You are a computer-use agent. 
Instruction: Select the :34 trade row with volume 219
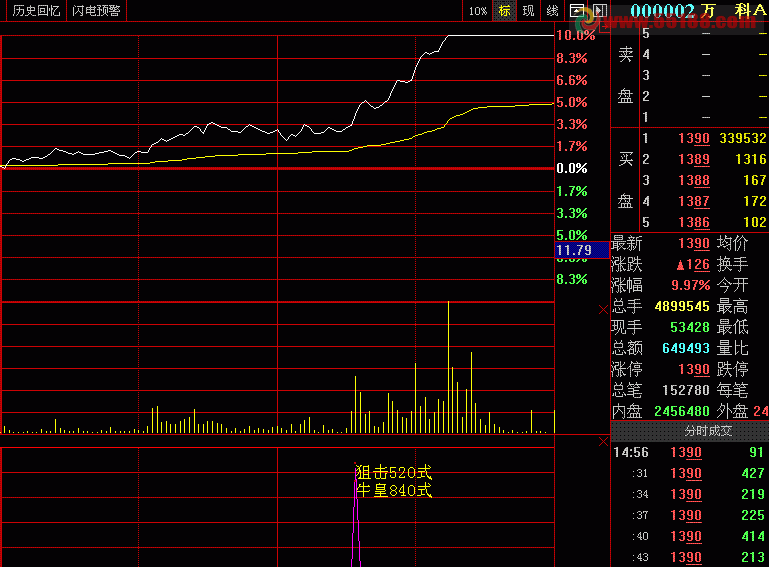(690, 494)
